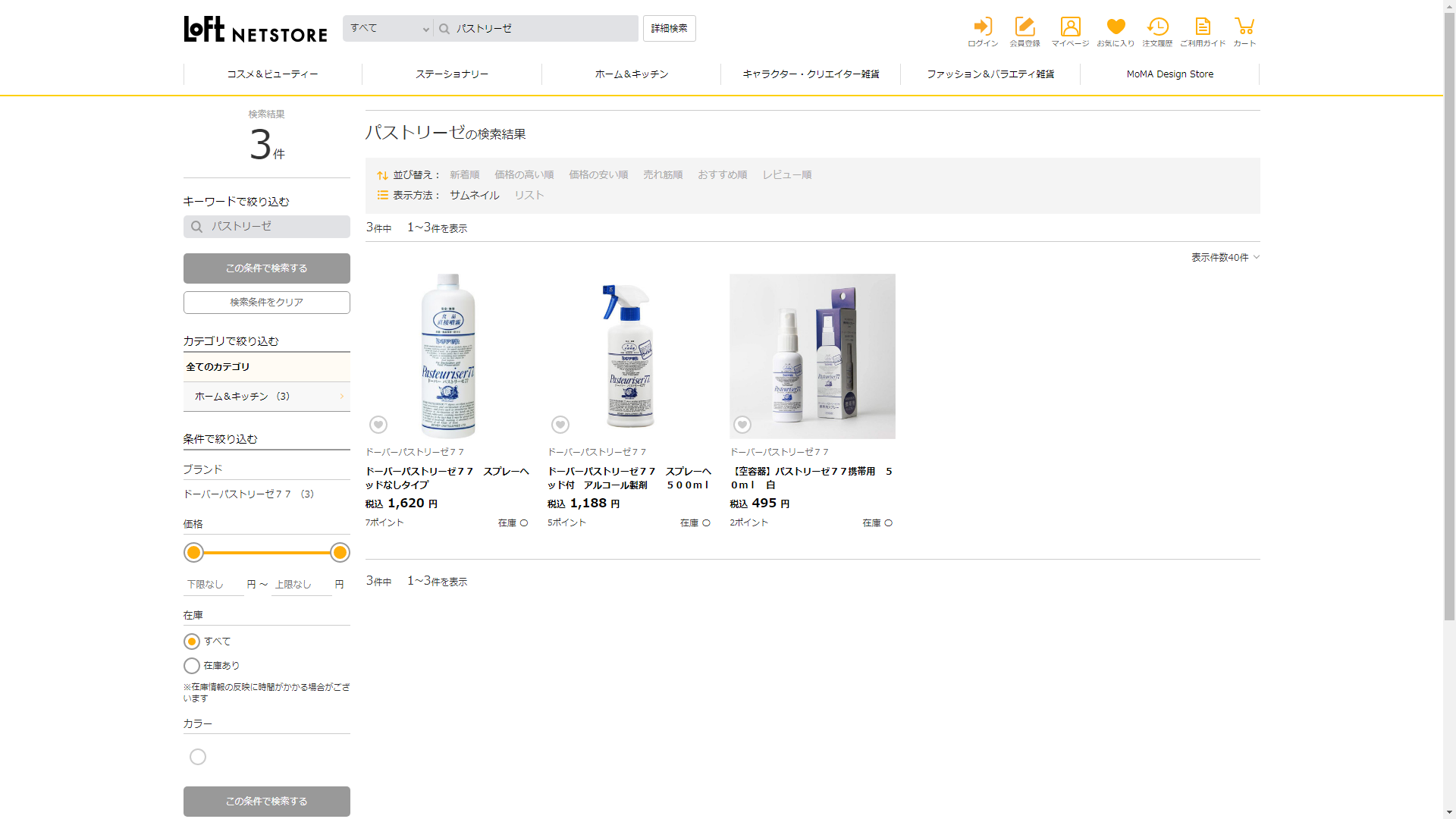Open the ステーショナリー menu
1456x819 pixels.
coord(452,74)
